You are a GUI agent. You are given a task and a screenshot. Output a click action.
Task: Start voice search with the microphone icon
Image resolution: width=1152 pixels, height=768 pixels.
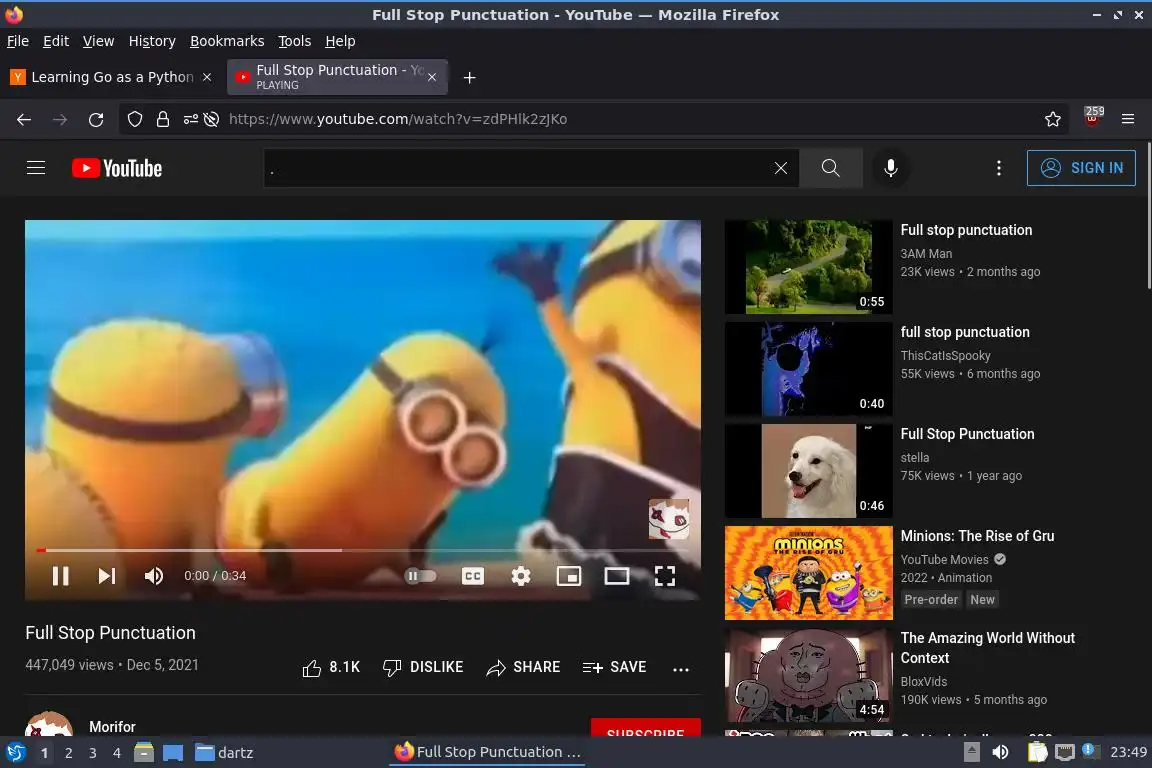[890, 168]
